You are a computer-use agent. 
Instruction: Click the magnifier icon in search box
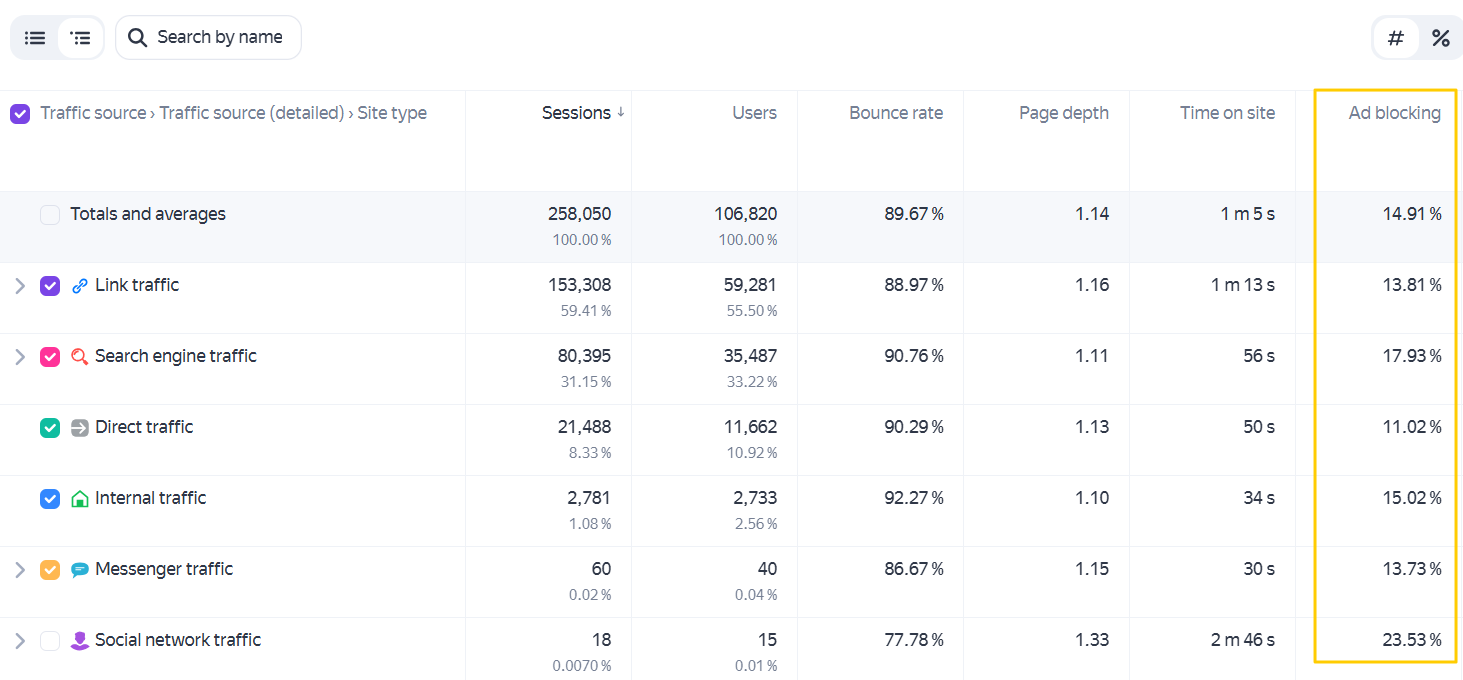138,38
